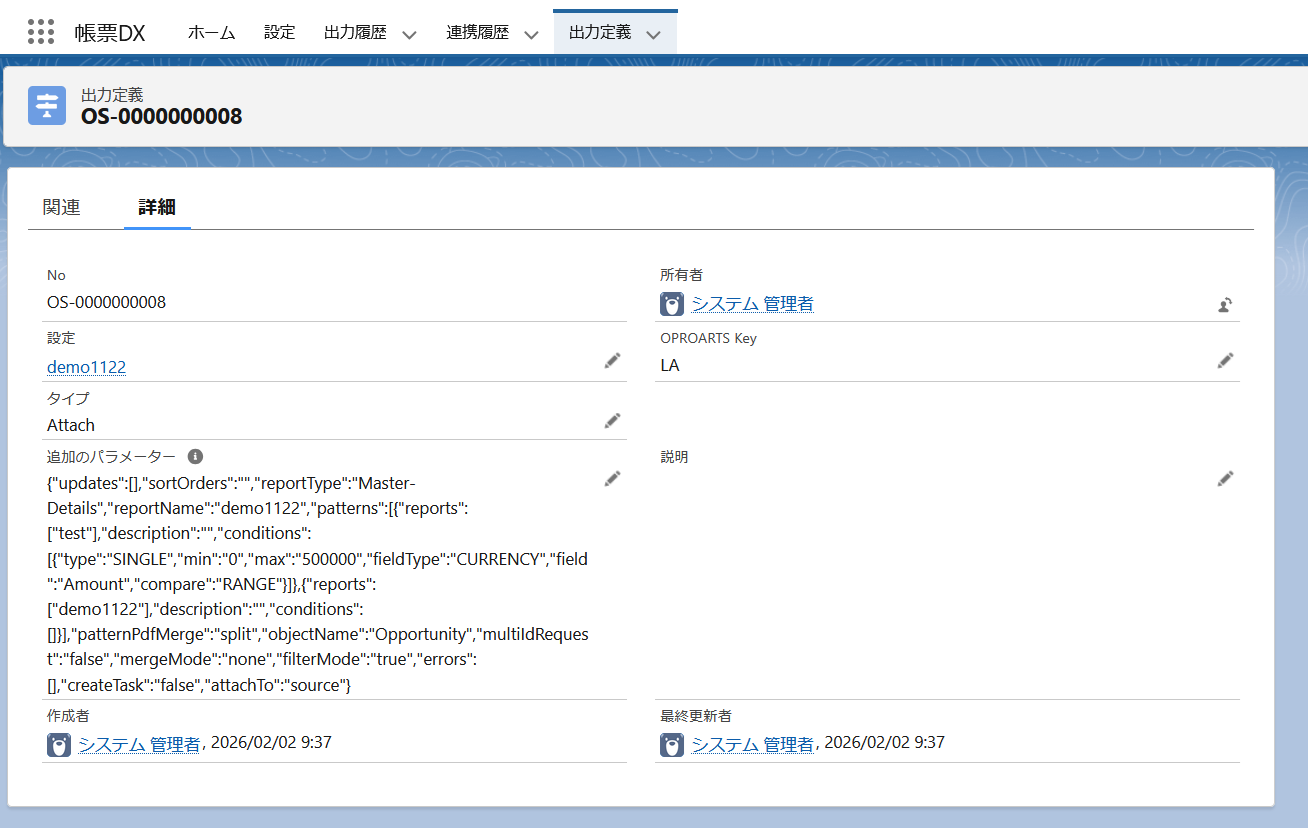Screen dimensions: 1308x828
Task: Expand the 出力定義 tab dropdown chevron
Action: [654, 34]
